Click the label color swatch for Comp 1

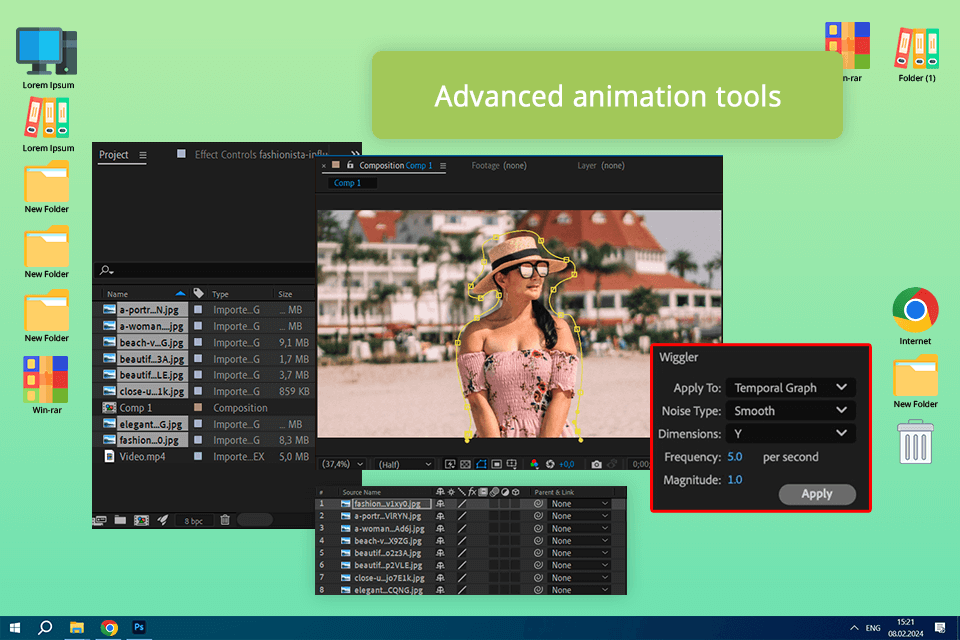click(198, 407)
